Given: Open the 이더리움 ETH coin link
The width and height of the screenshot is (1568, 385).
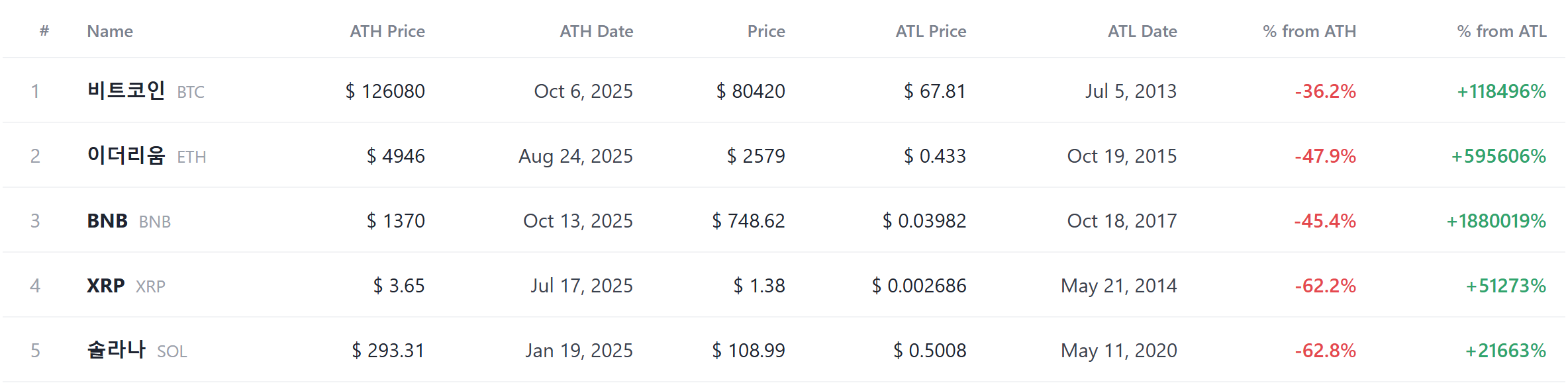Looking at the screenshot, I should 146,155.
